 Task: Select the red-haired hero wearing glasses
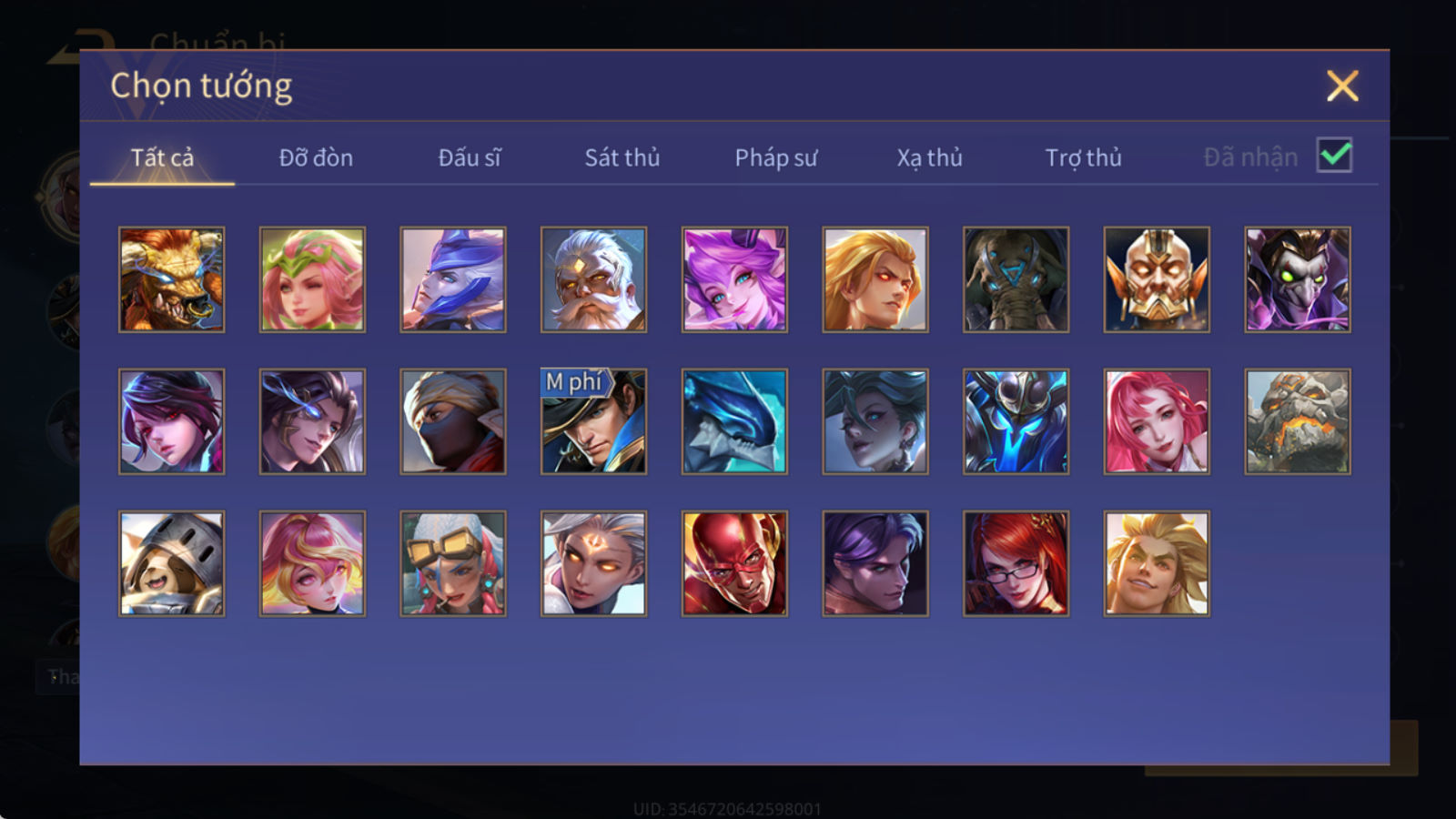pos(1016,563)
